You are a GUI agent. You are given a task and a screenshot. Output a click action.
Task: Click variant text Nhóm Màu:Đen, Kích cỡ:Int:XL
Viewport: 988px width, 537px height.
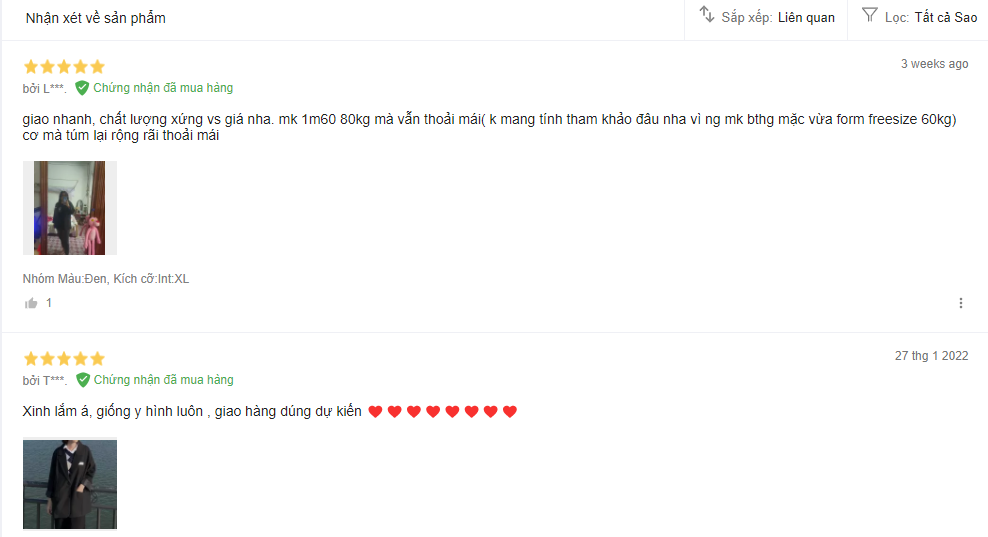[x=106, y=279]
